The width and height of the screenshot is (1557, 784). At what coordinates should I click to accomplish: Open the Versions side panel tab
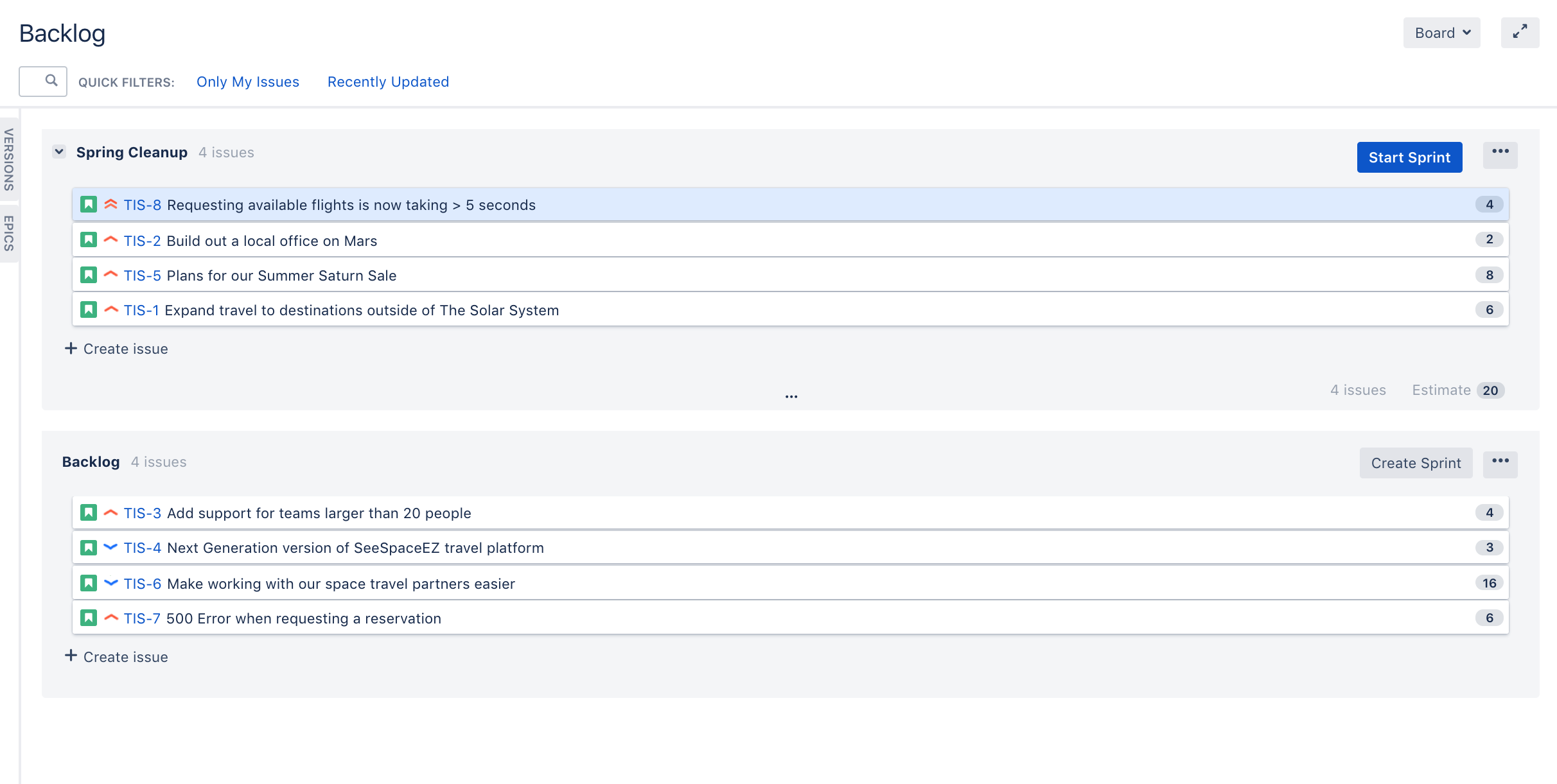click(x=9, y=159)
